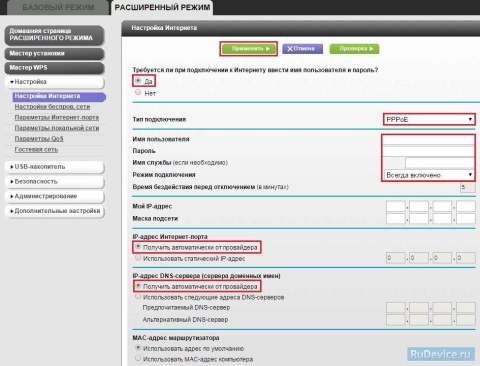This screenshot has height=366, width=480.
Task: Click the idle timeout minutes field
Action: point(468,187)
